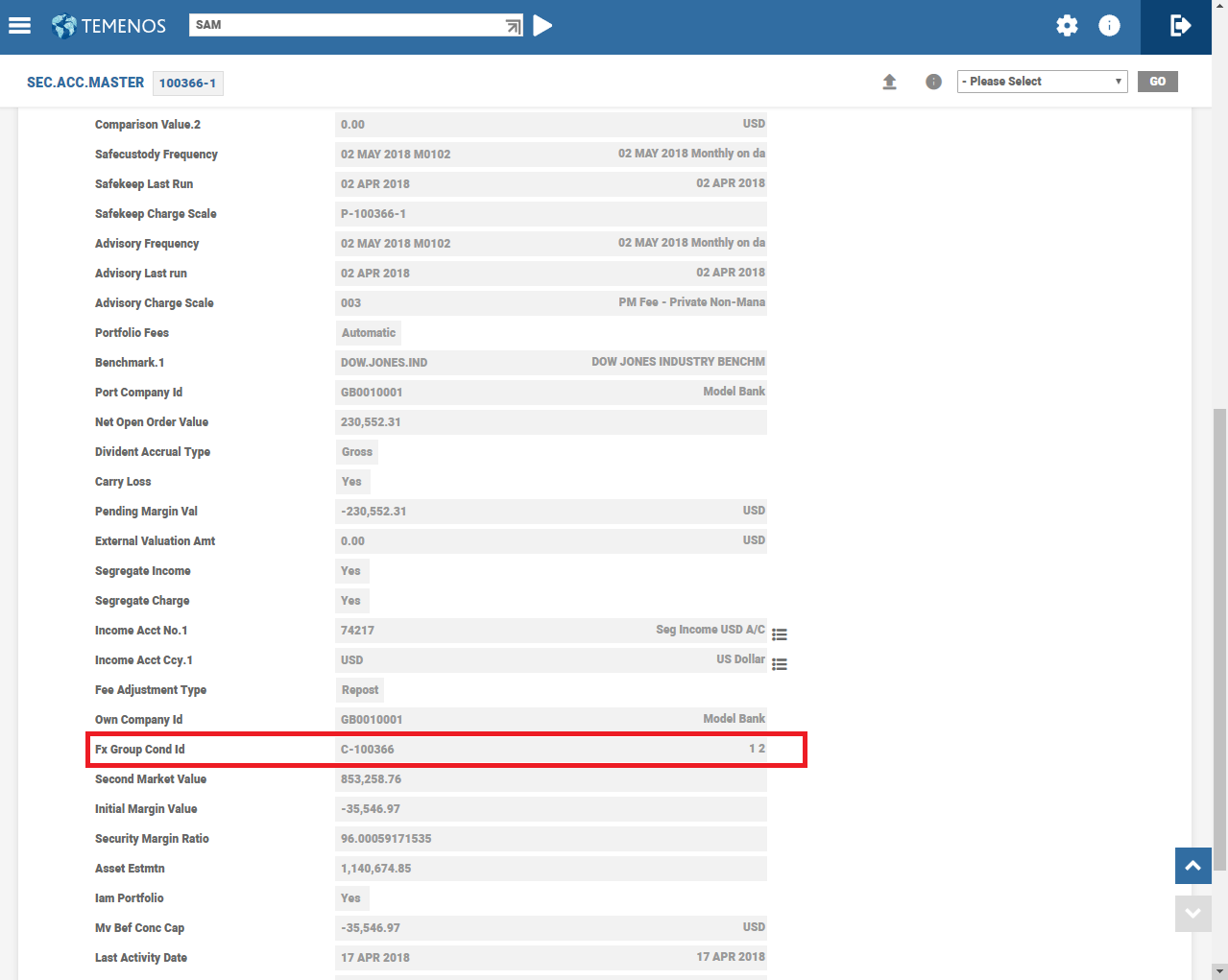This screenshot has height=980, width=1228.
Task: Click the upload arrow icon
Action: (889, 82)
